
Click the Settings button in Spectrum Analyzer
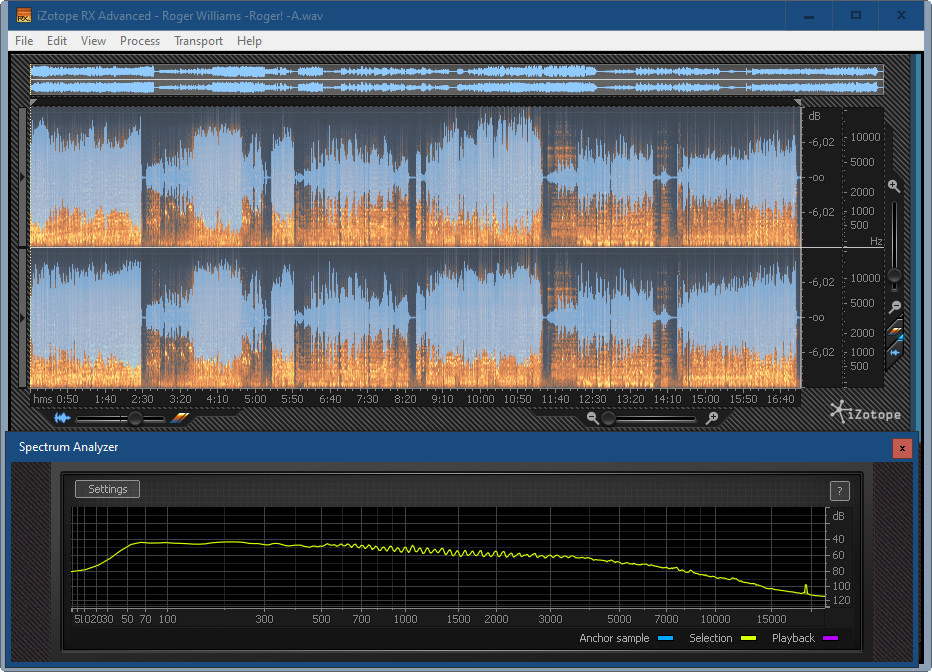point(107,489)
